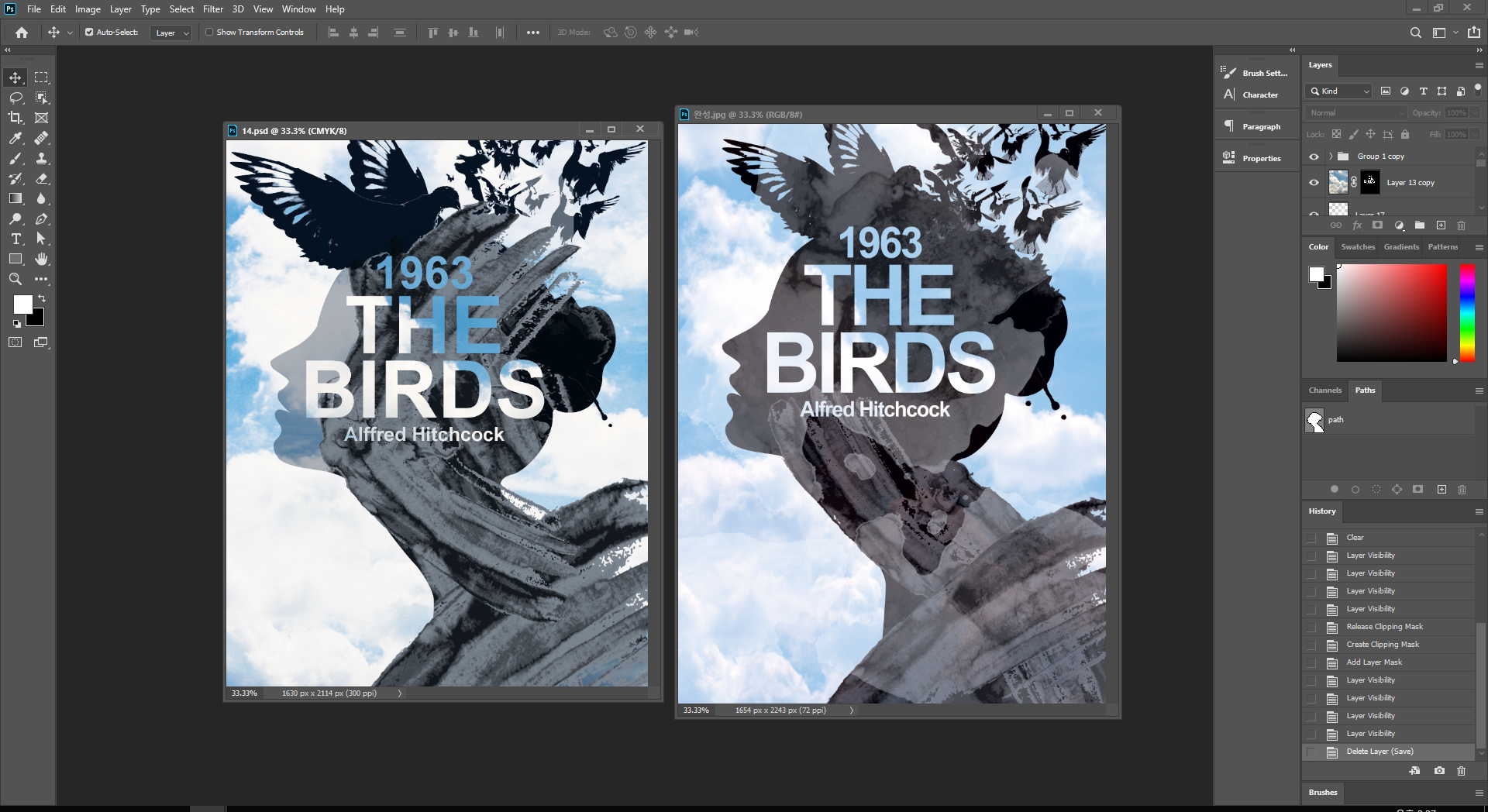
Task: Select the Eyedropper tool
Action: pyautogui.click(x=15, y=138)
